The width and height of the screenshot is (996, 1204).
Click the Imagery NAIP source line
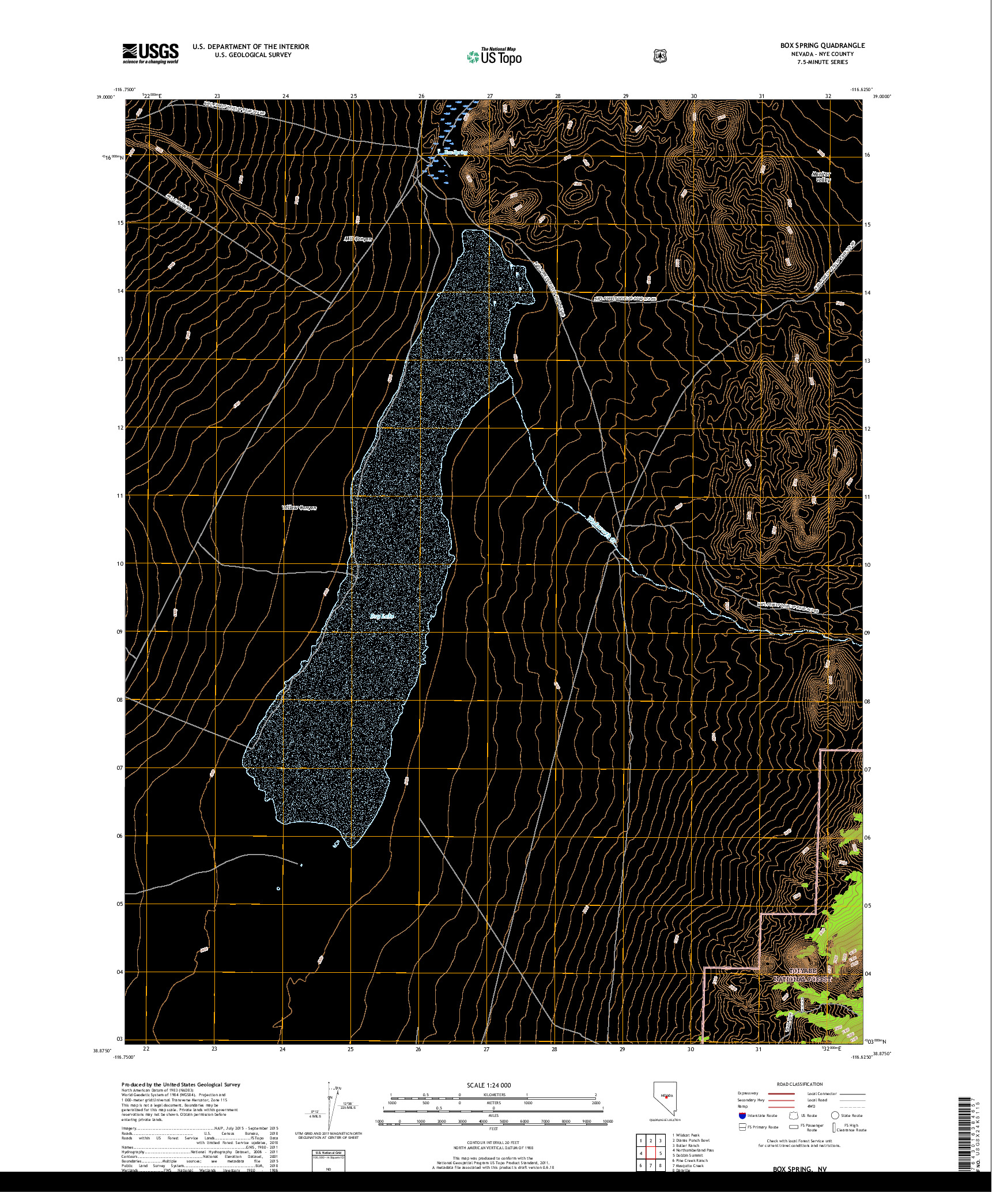click(x=199, y=1128)
